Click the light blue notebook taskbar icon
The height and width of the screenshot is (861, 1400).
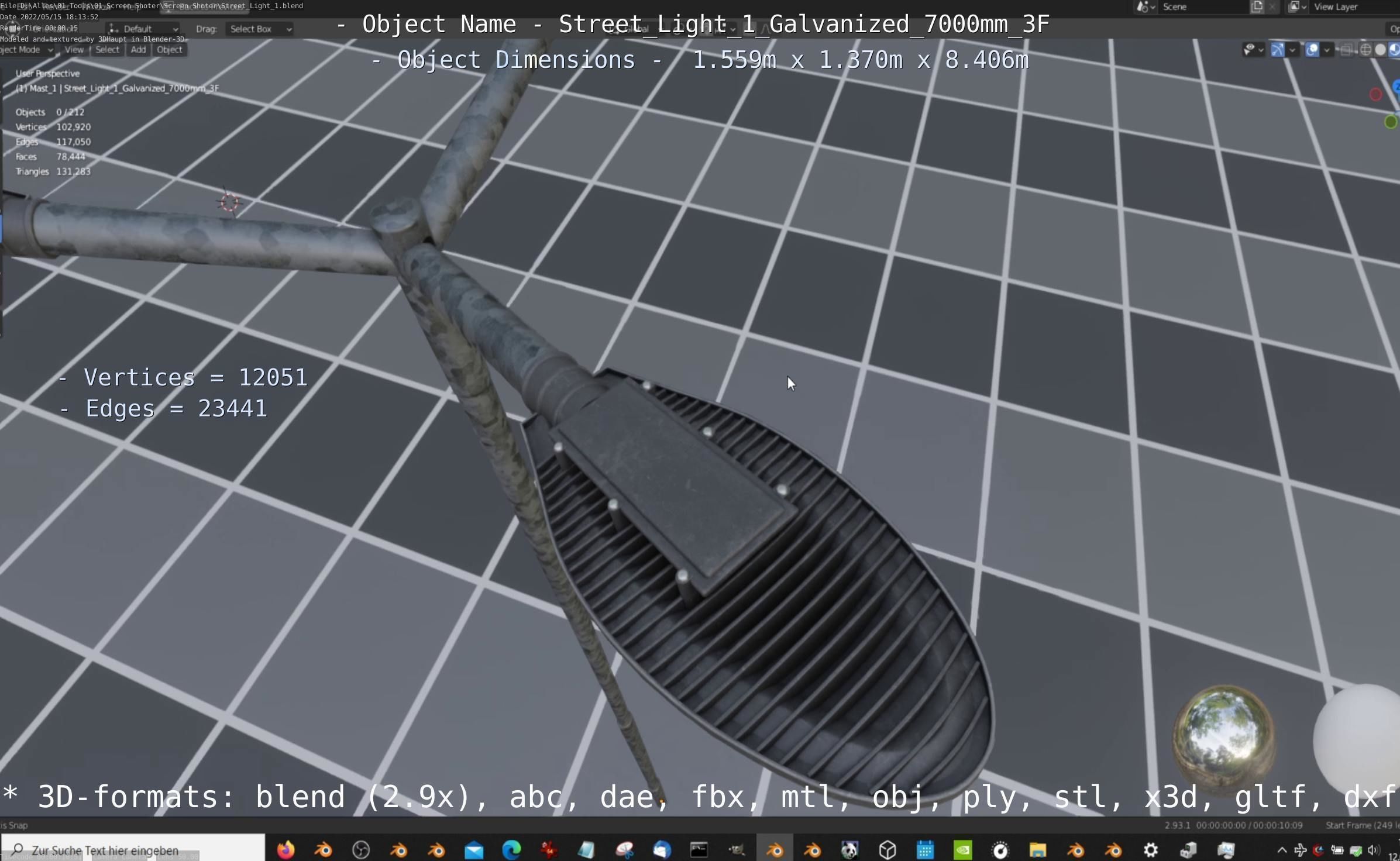(586, 849)
